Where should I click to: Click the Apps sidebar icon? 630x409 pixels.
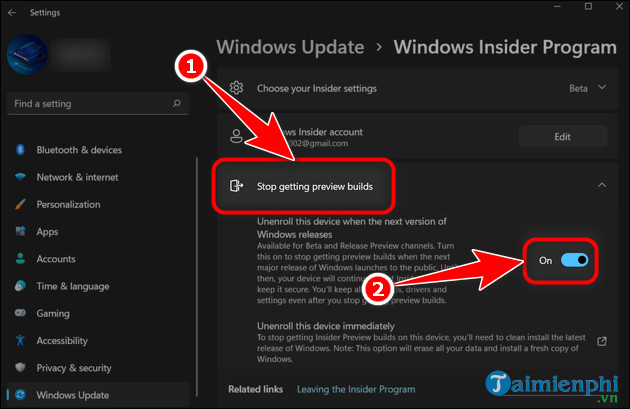click(x=20, y=231)
